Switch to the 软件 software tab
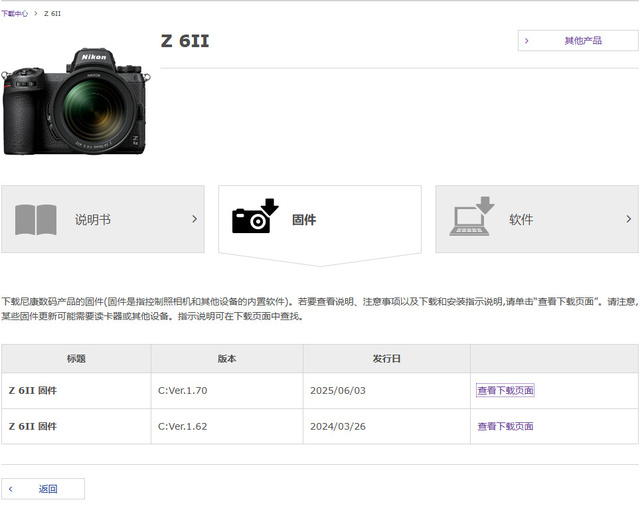640x516 pixels. click(x=537, y=219)
